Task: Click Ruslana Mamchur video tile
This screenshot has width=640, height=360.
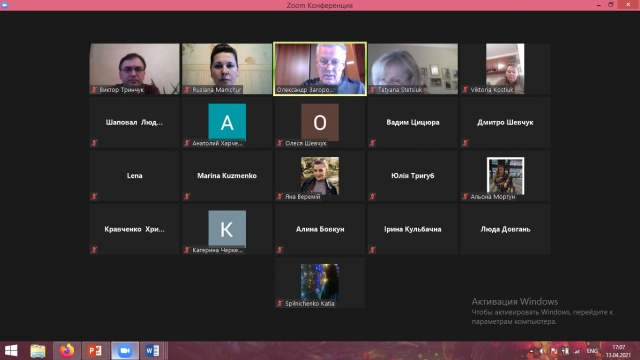Action: 227,69
